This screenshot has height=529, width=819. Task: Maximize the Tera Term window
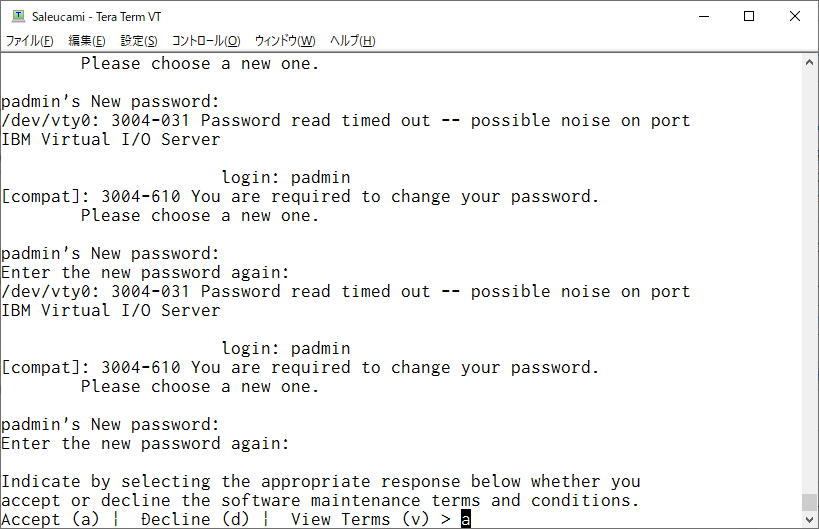coord(749,16)
